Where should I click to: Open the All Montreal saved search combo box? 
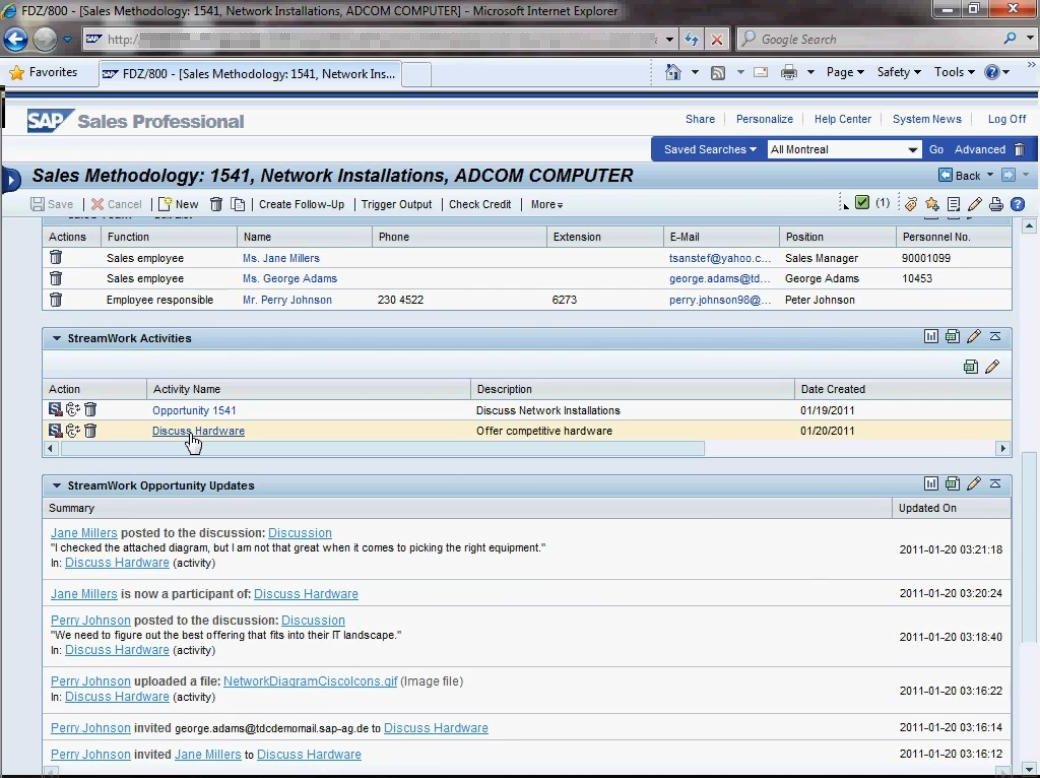(x=844, y=149)
